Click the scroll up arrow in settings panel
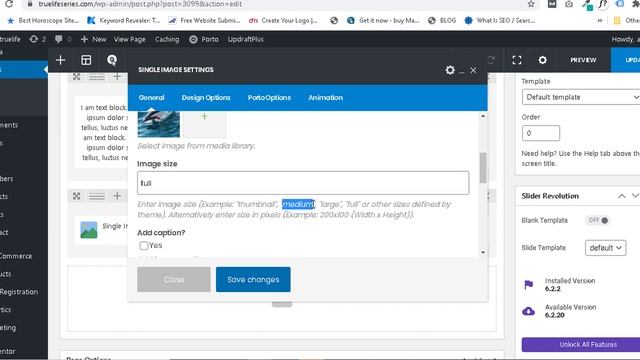 coord(483,116)
